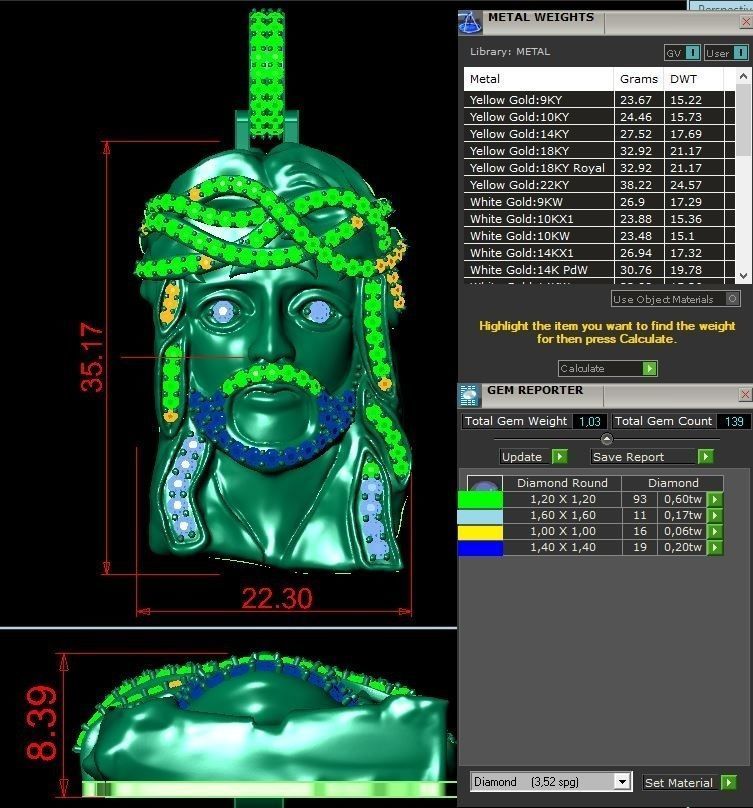
Task: Select the White Gold:9KW row
Action: (599, 202)
